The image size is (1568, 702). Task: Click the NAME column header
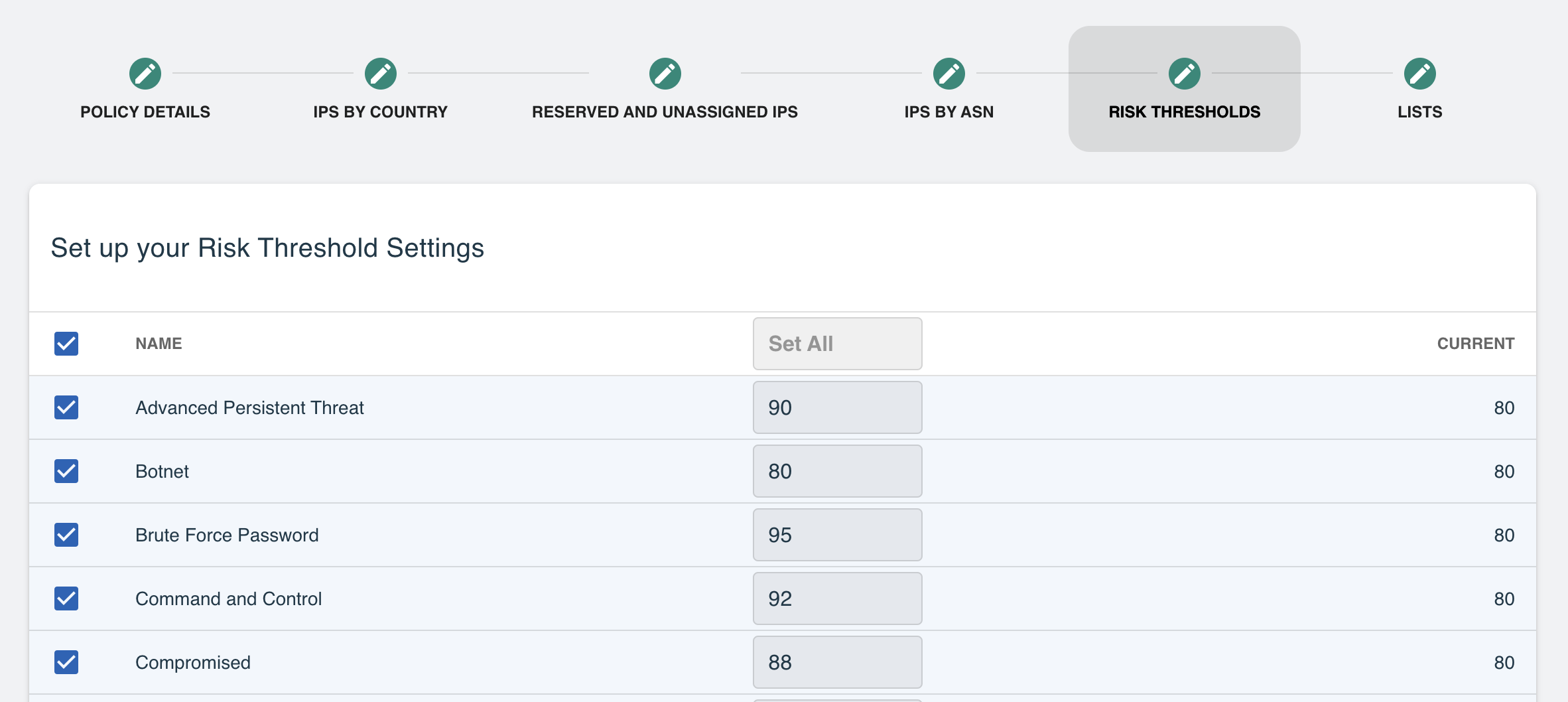pos(159,344)
